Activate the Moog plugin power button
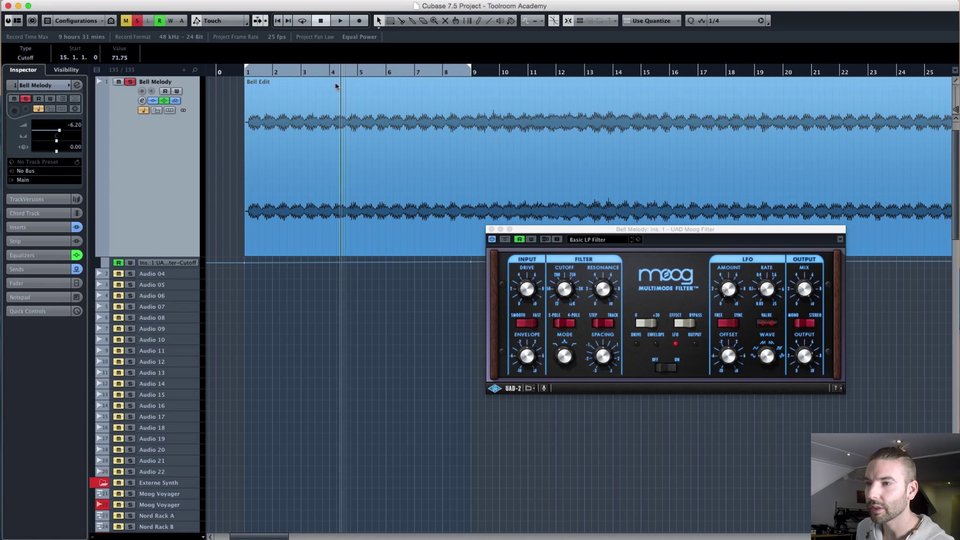The image size is (960, 540). (x=492, y=239)
